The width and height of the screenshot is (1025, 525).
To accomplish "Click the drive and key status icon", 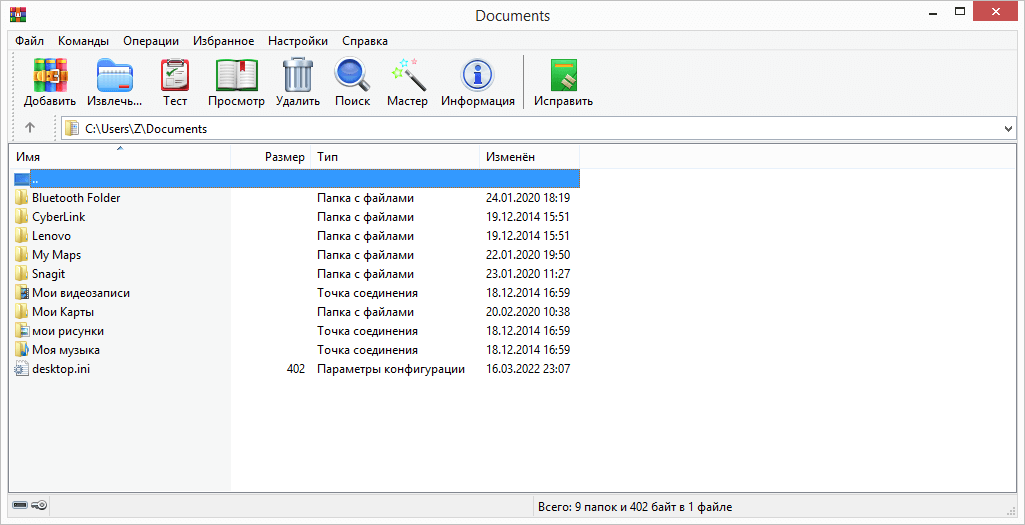I will pos(30,506).
